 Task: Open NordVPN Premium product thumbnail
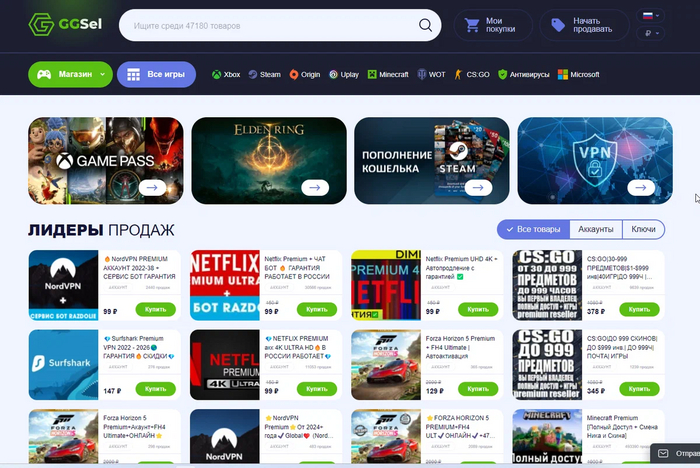[x=63, y=285]
